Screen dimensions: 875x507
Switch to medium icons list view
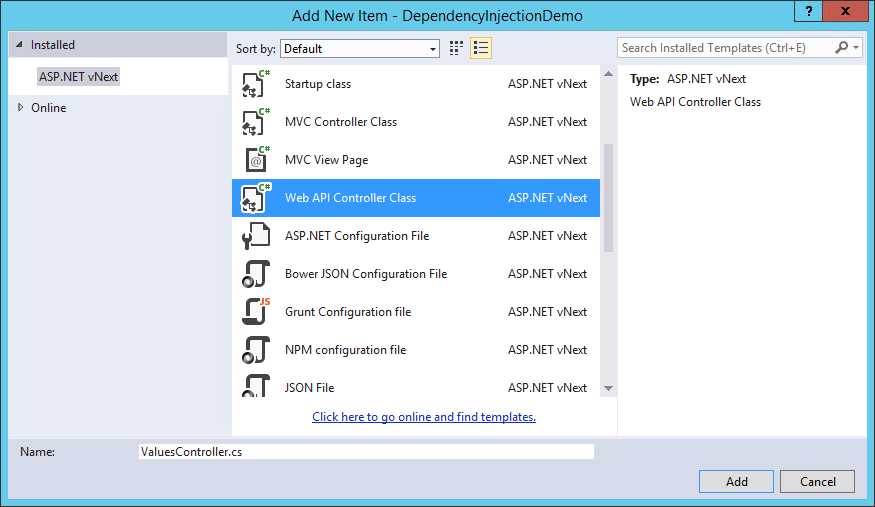[x=480, y=48]
